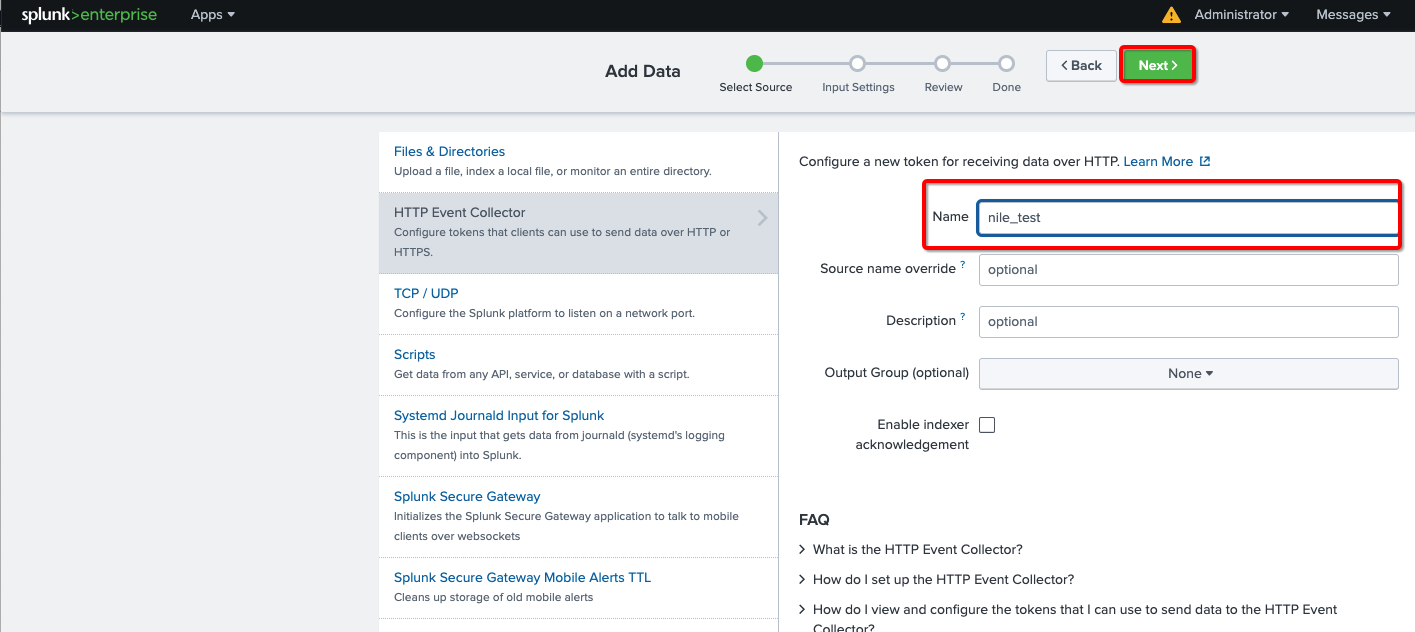Click into the Name input field
The image size is (1415, 632).
click(1187, 217)
